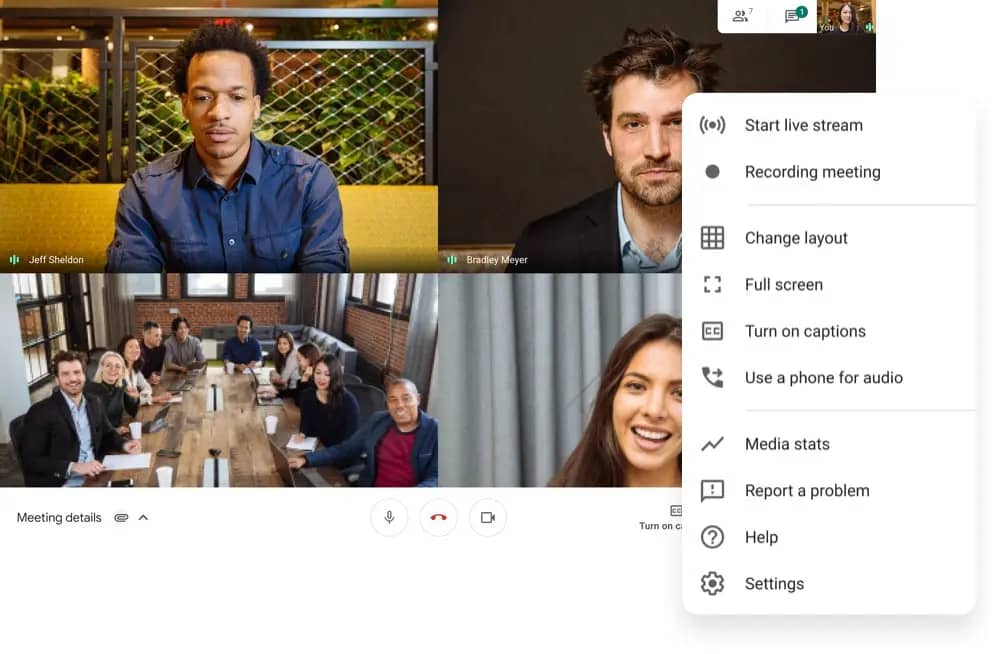Open the meeting attachments paperclip
This screenshot has width=1000, height=654.
click(121, 517)
